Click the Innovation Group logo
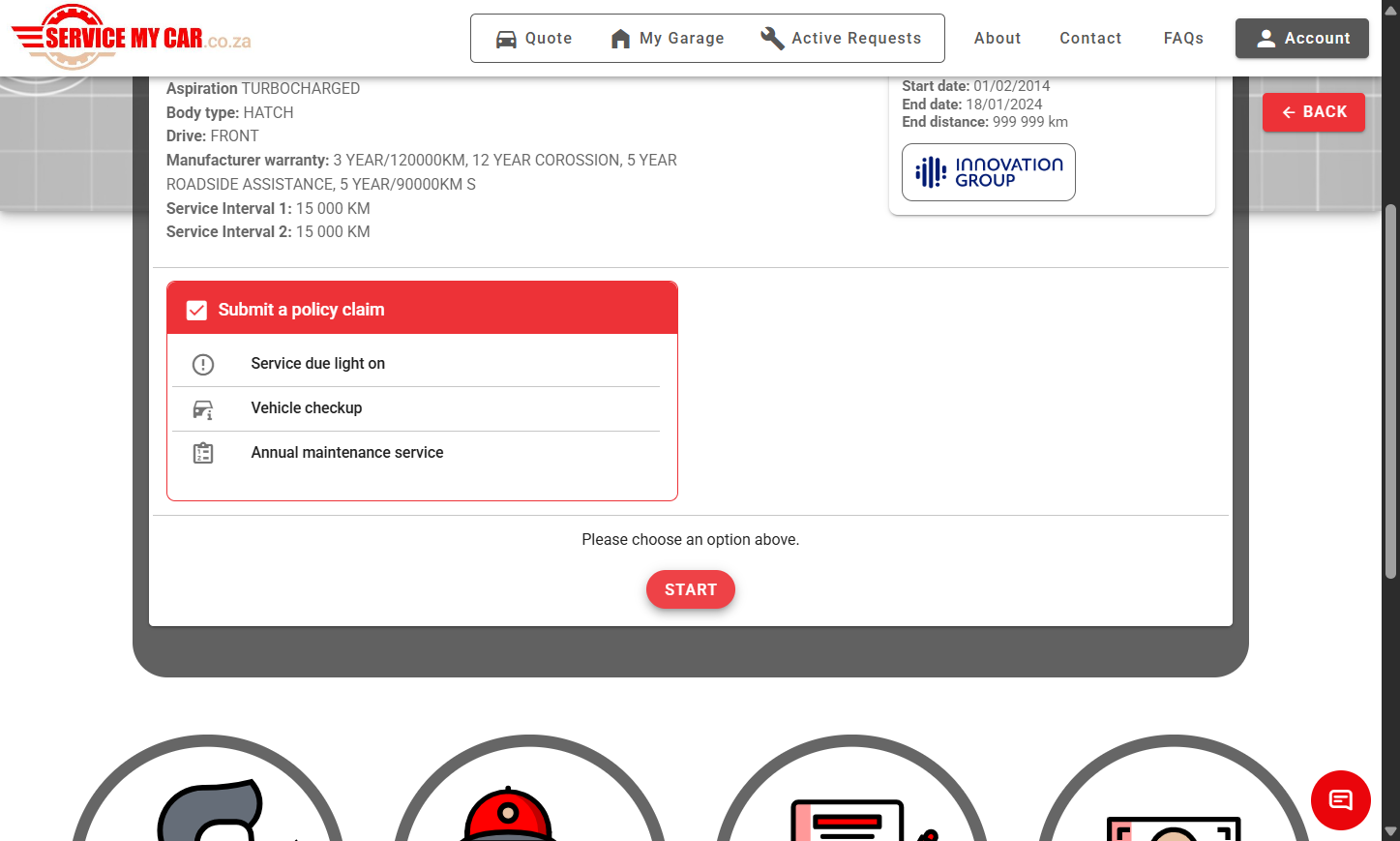The height and width of the screenshot is (841, 1400). point(989,172)
